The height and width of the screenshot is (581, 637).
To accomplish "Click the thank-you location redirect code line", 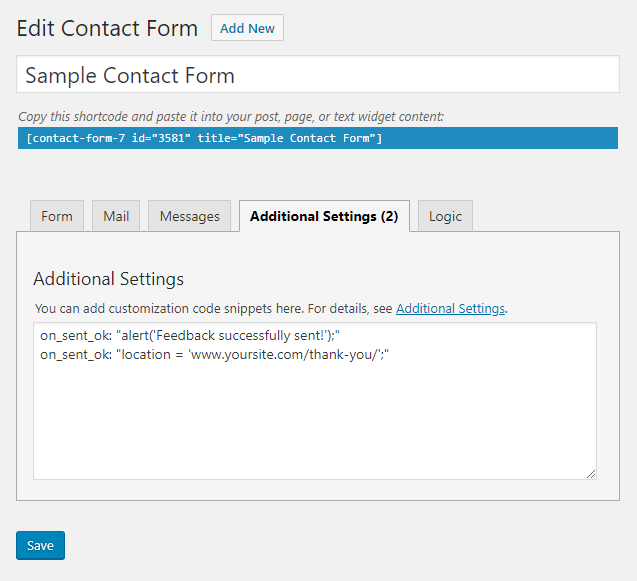I will (x=213, y=355).
